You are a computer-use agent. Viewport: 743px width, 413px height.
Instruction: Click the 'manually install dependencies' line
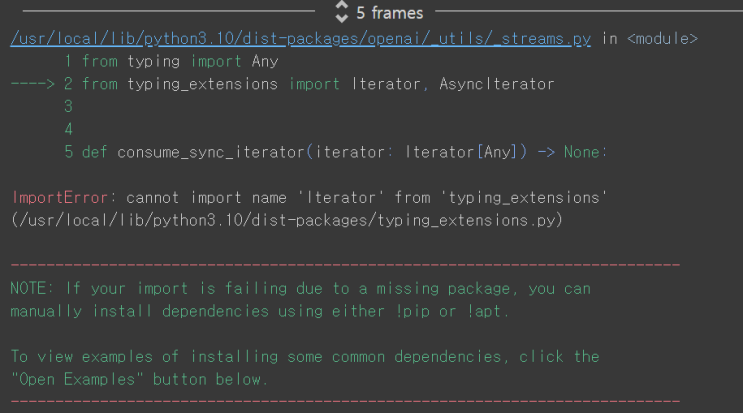click(x=259, y=311)
